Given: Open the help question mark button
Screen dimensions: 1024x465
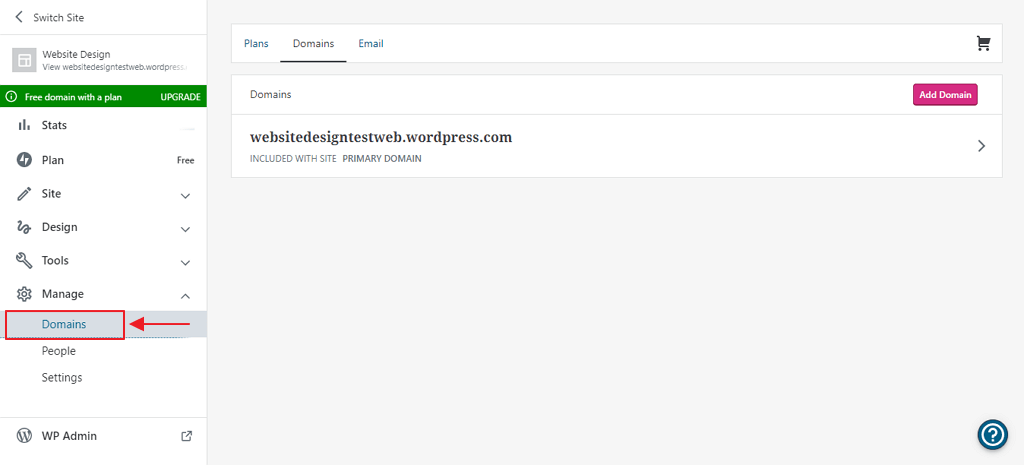Looking at the screenshot, I should tap(993, 434).
